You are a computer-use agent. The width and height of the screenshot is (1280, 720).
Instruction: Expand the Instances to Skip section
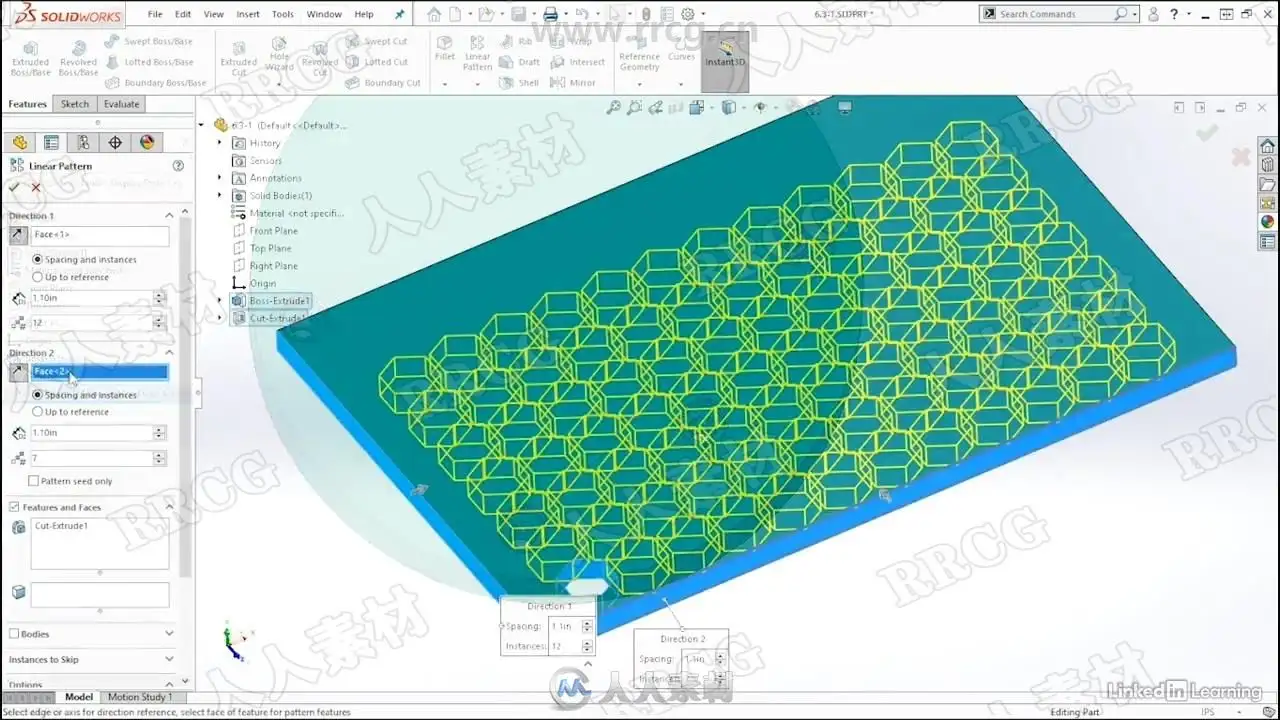click(x=169, y=660)
